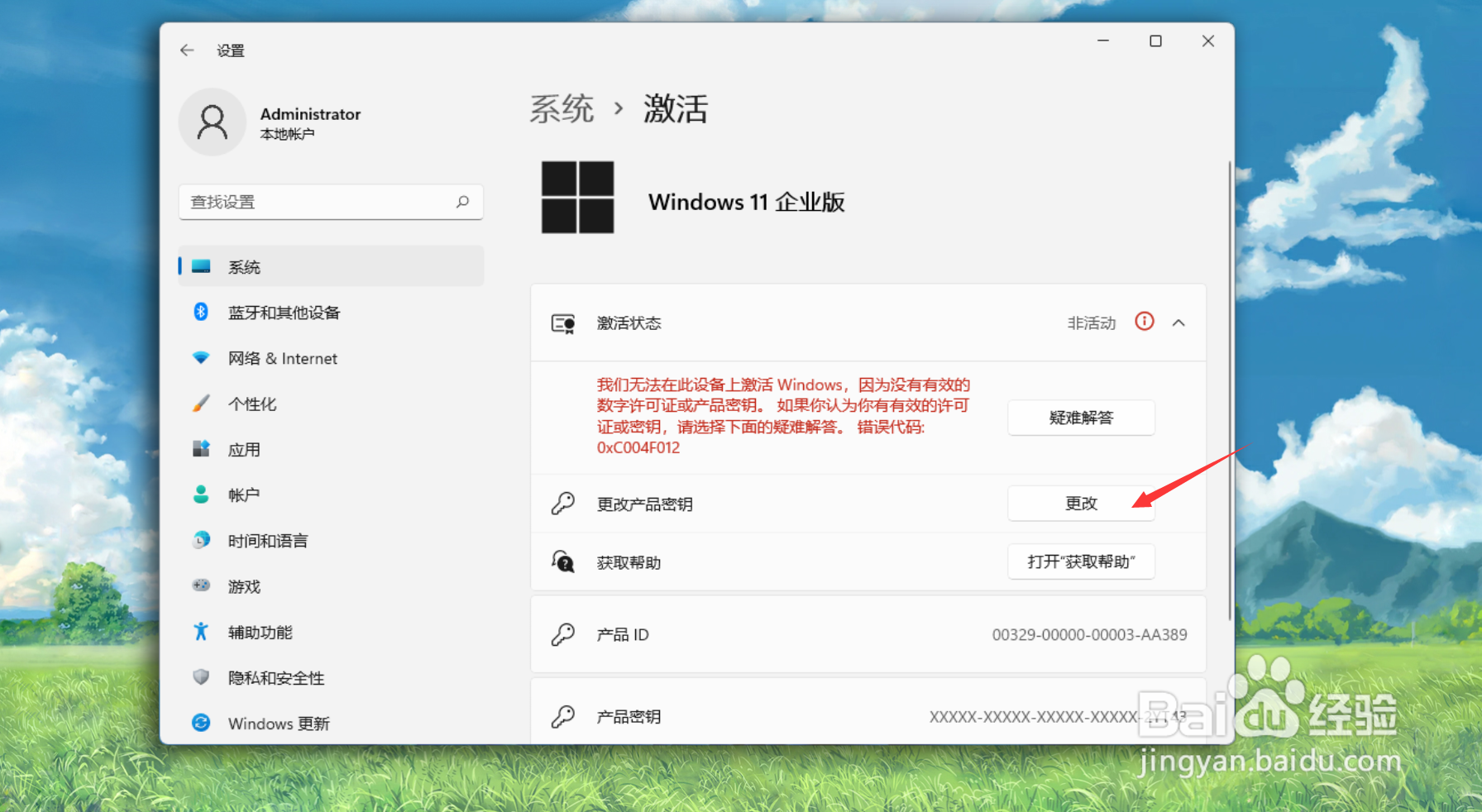Select 应用 in the sidebar
1482x812 pixels.
331,449
